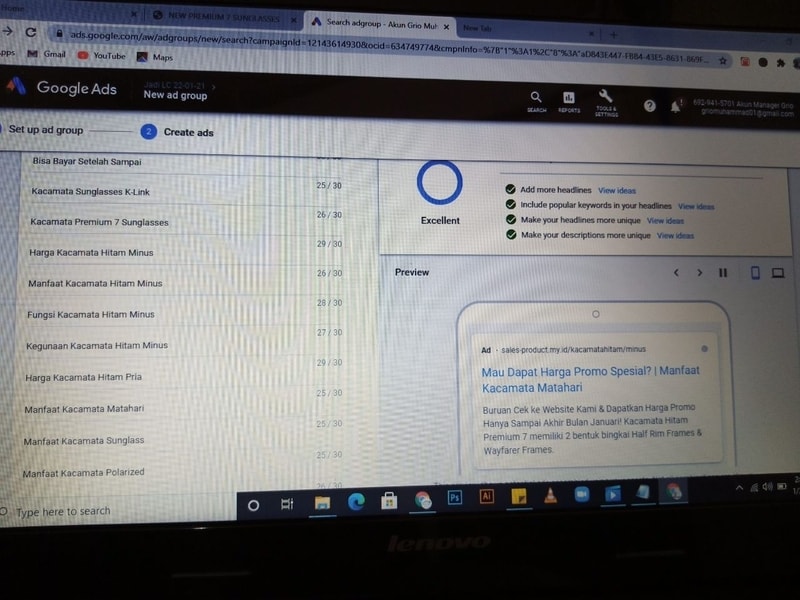The width and height of the screenshot is (800, 600).
Task: Open Tools & Settings wrench icon
Action: (606, 100)
